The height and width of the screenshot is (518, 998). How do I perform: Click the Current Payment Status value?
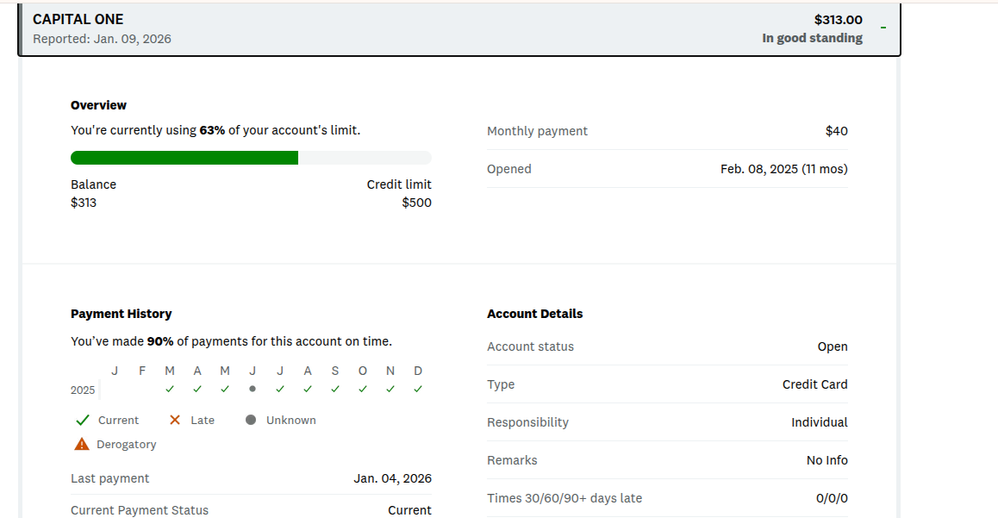click(x=409, y=510)
